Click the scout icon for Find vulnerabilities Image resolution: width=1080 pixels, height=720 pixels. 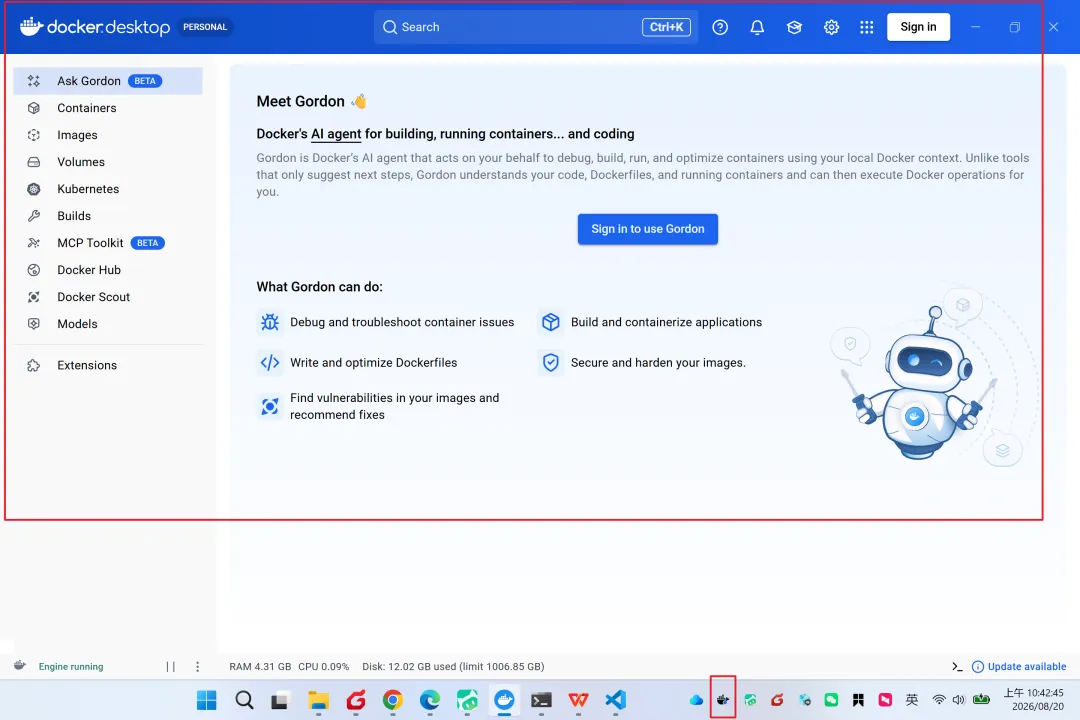270,407
